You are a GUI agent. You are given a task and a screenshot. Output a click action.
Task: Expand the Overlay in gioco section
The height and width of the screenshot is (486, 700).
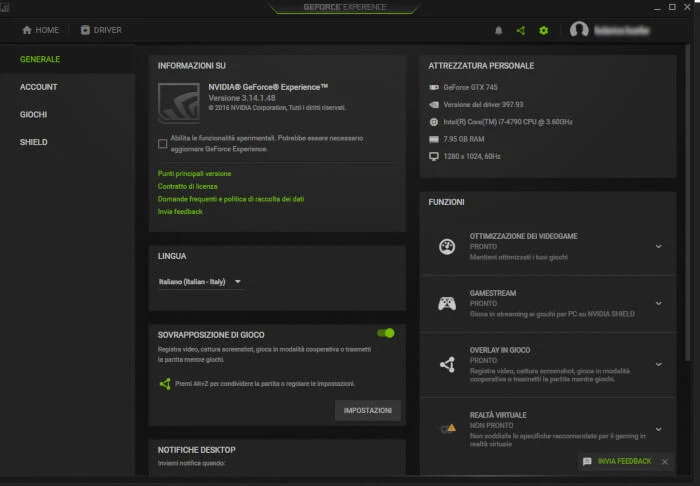click(x=658, y=365)
